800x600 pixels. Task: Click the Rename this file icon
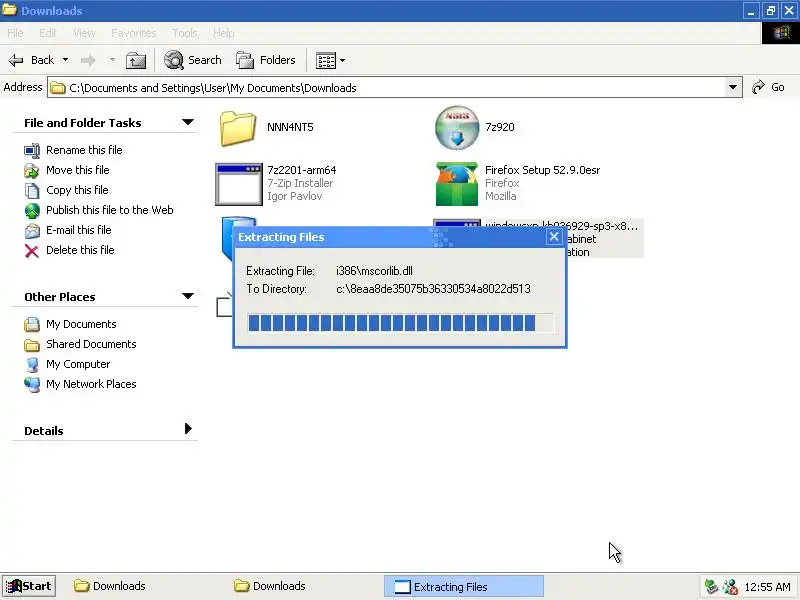click(x=32, y=151)
